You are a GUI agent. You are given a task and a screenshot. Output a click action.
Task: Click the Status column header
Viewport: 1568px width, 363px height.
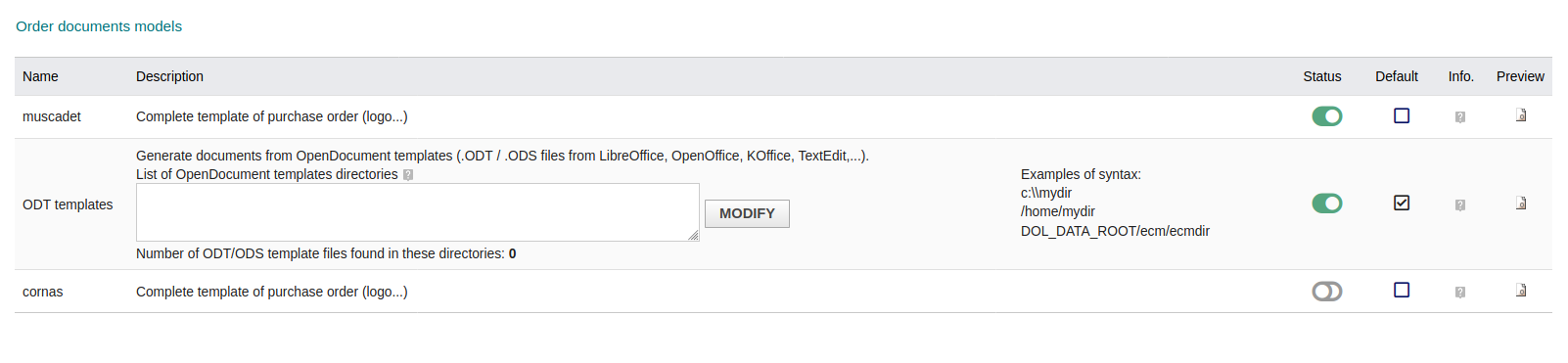[x=1322, y=76]
